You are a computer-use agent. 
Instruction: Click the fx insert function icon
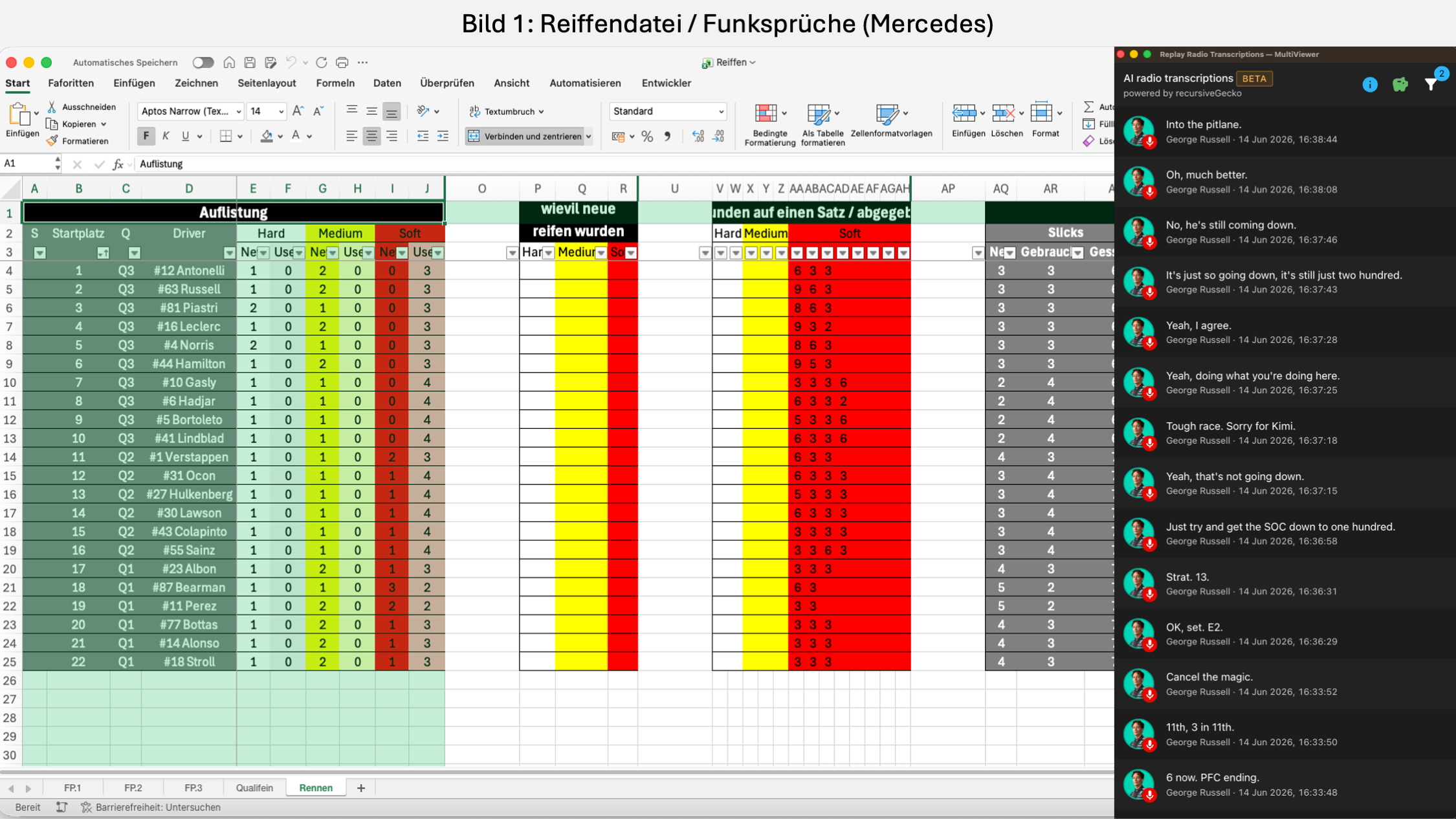pyautogui.click(x=118, y=164)
